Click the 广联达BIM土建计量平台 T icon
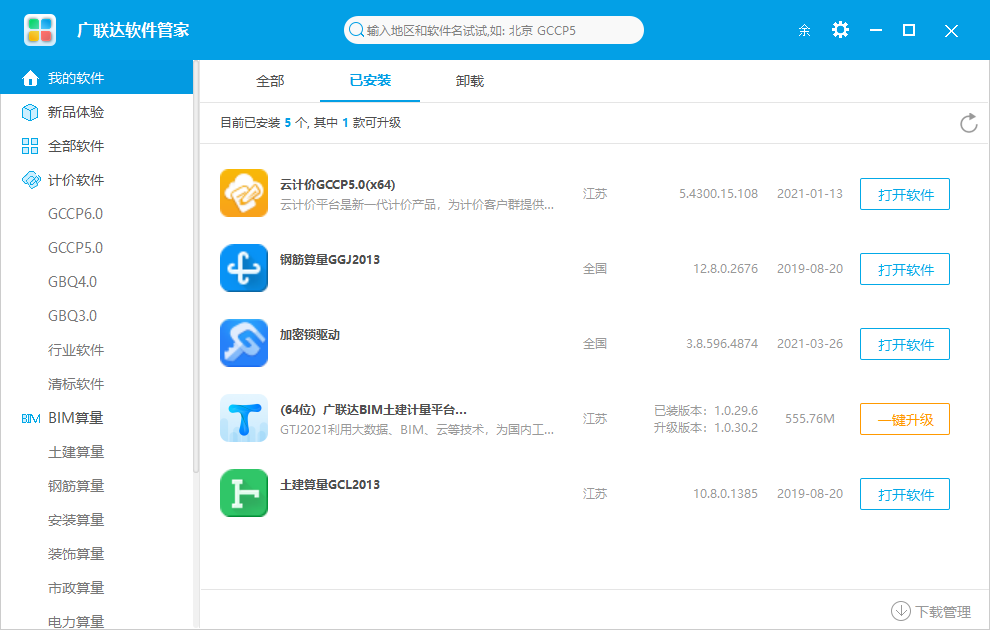This screenshot has height=630, width=990. (244, 418)
